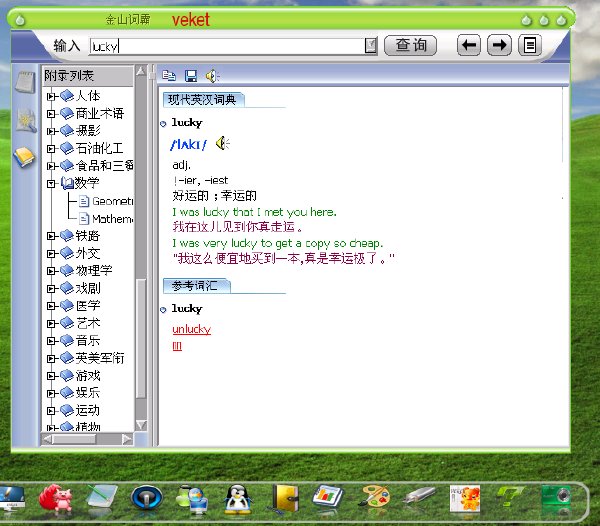
Task: Focus the 输入 search input field
Action: pos(227,46)
